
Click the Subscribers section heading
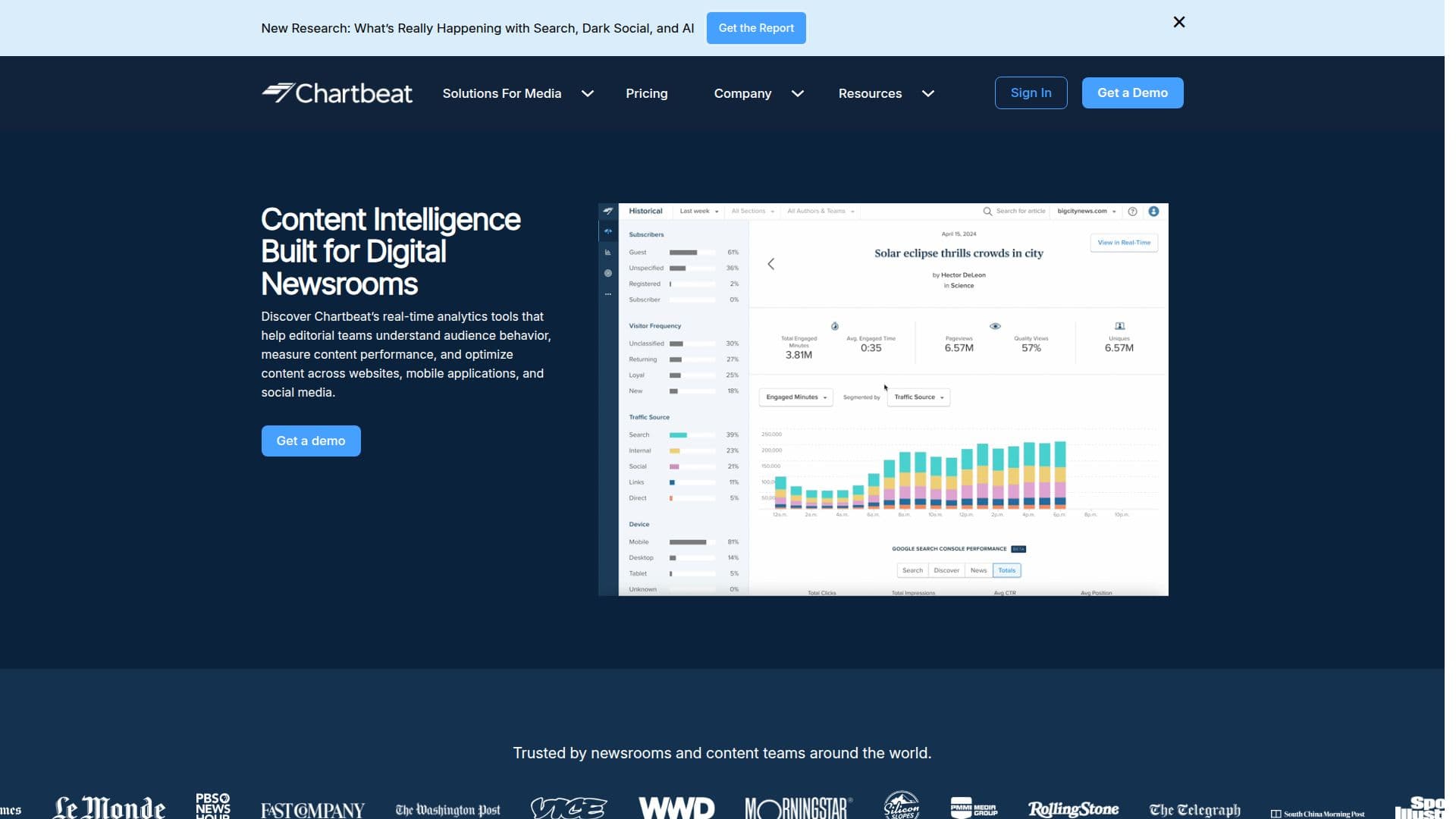[x=646, y=235]
